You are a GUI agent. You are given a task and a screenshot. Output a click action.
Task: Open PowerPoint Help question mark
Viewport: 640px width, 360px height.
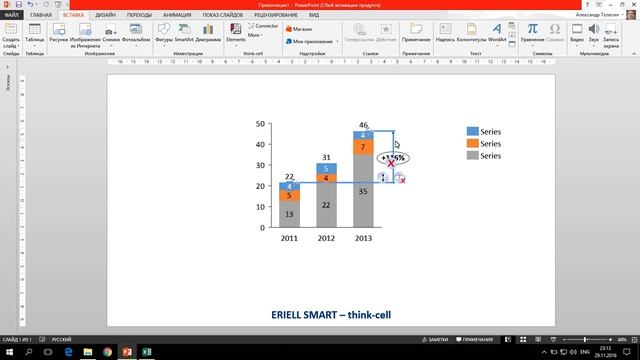click(587, 4)
